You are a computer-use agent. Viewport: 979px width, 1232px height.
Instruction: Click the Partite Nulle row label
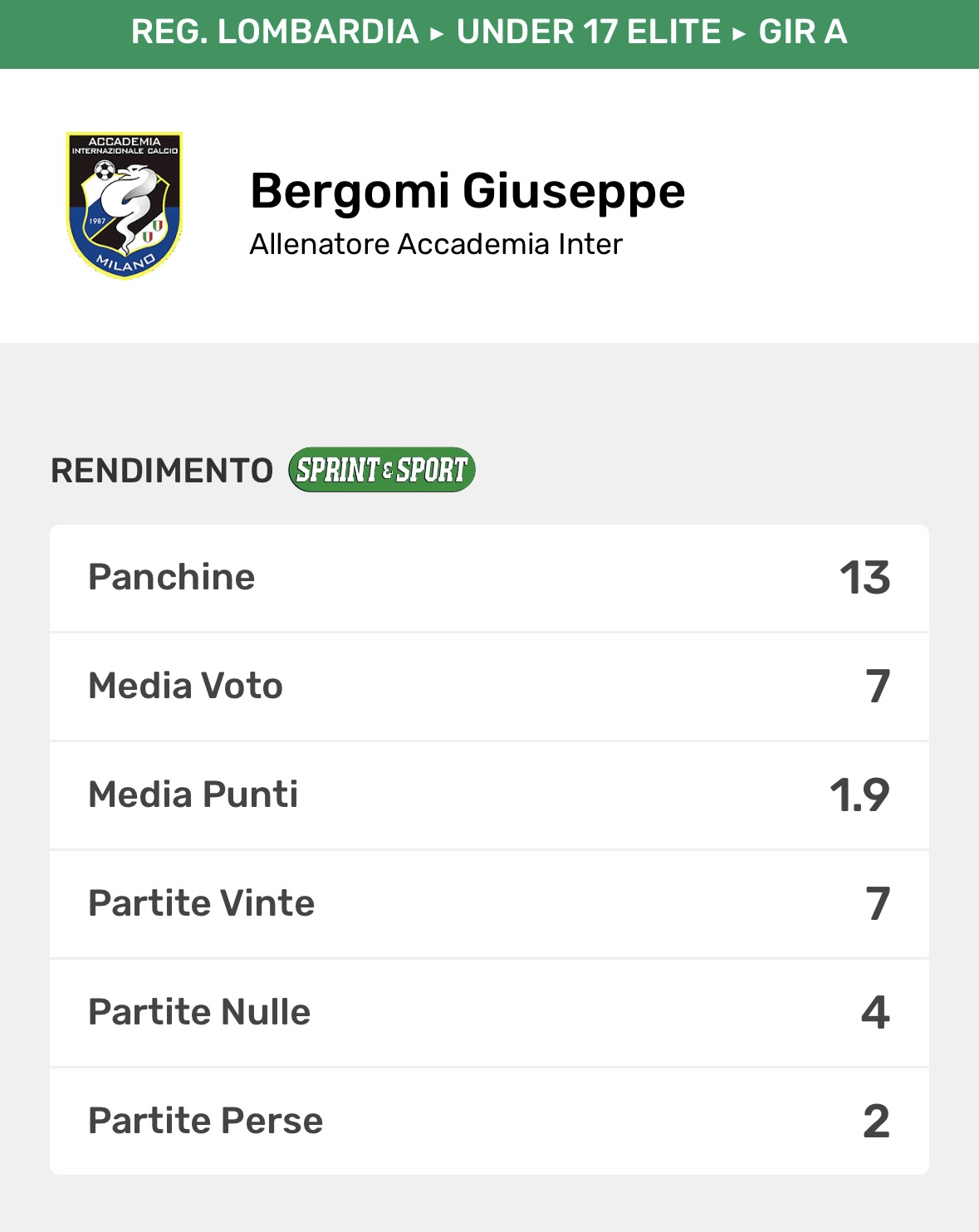click(199, 1012)
